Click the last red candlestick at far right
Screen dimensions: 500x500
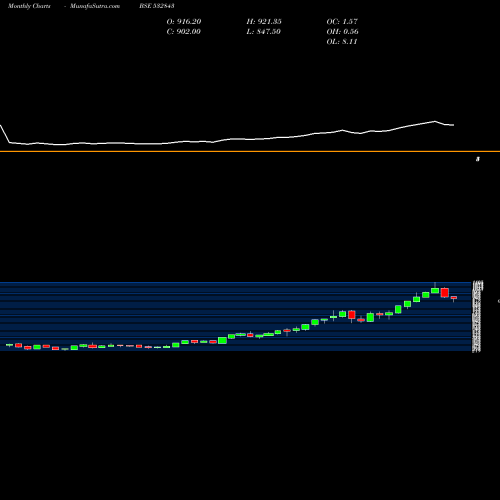pos(454,298)
